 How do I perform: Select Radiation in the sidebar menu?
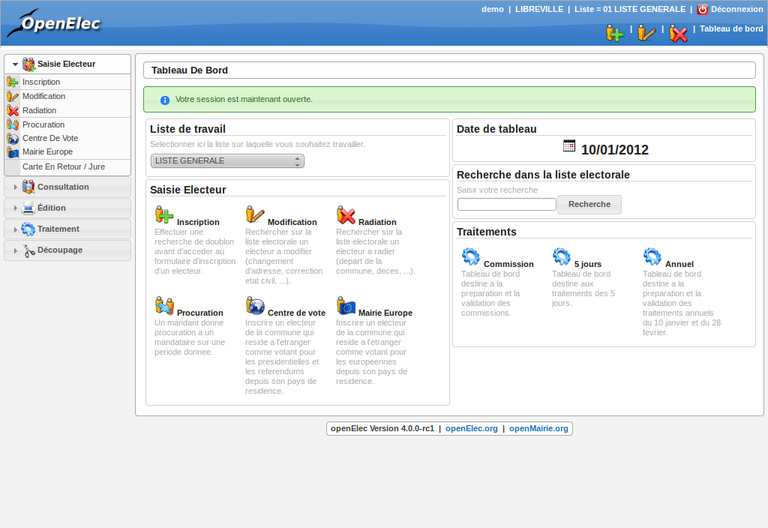click(x=39, y=110)
